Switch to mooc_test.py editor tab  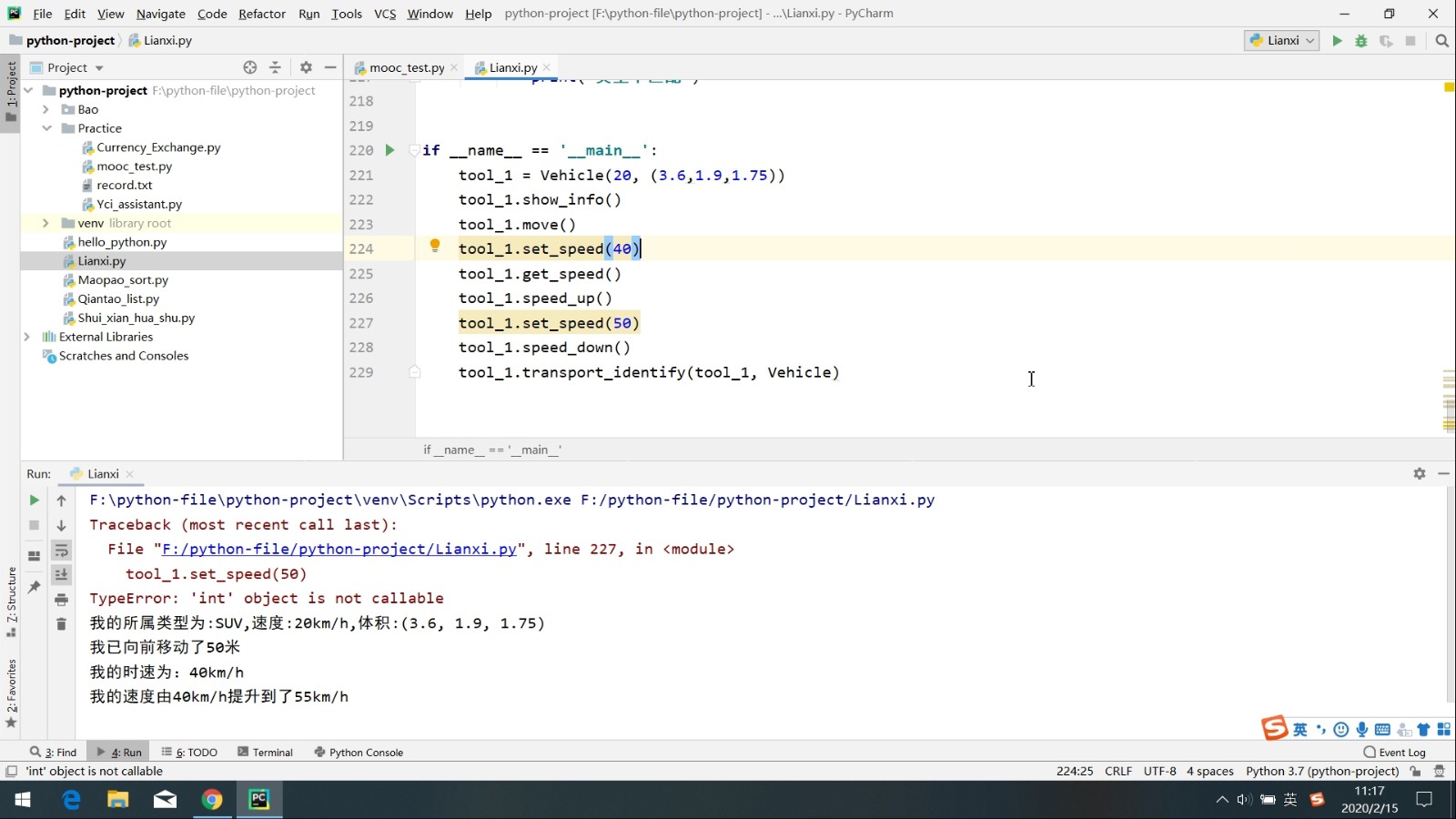pos(407,68)
